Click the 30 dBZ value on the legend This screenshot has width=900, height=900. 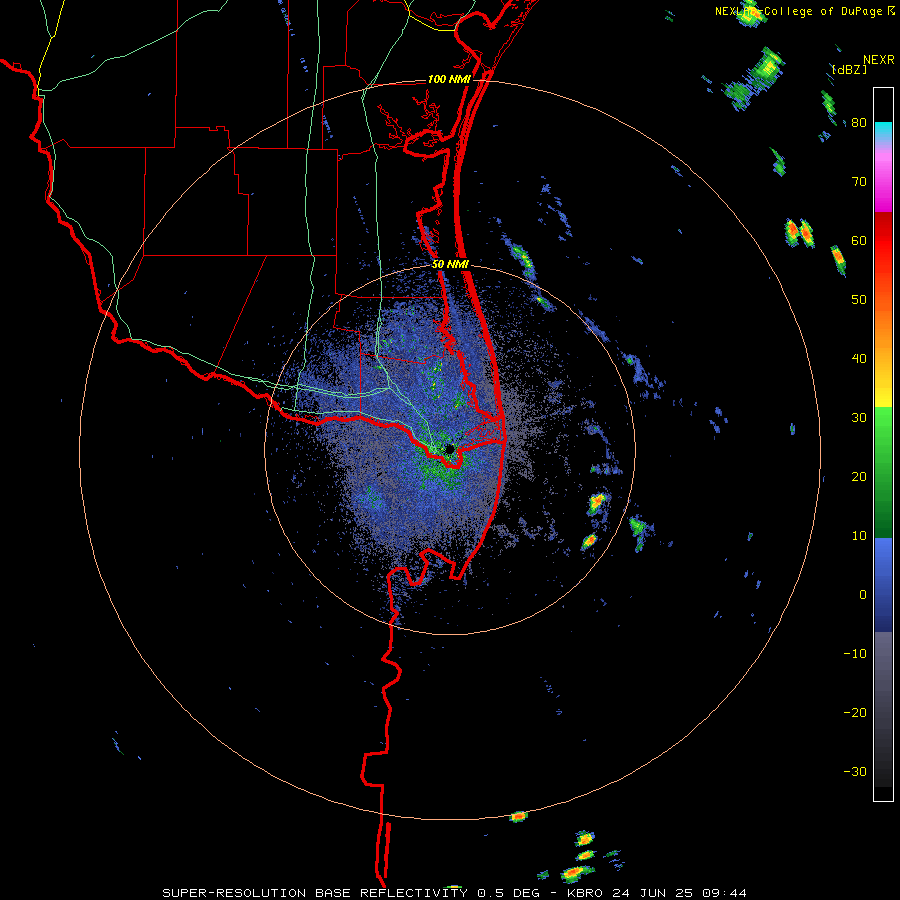point(859,418)
